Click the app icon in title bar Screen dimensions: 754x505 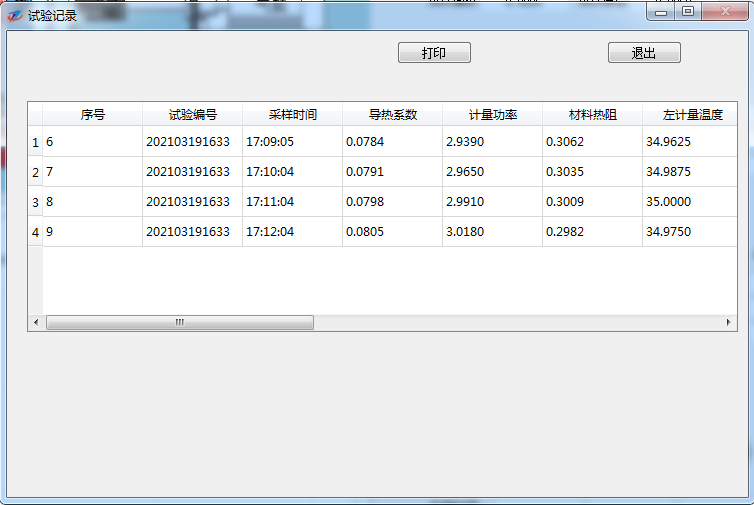[15, 15]
